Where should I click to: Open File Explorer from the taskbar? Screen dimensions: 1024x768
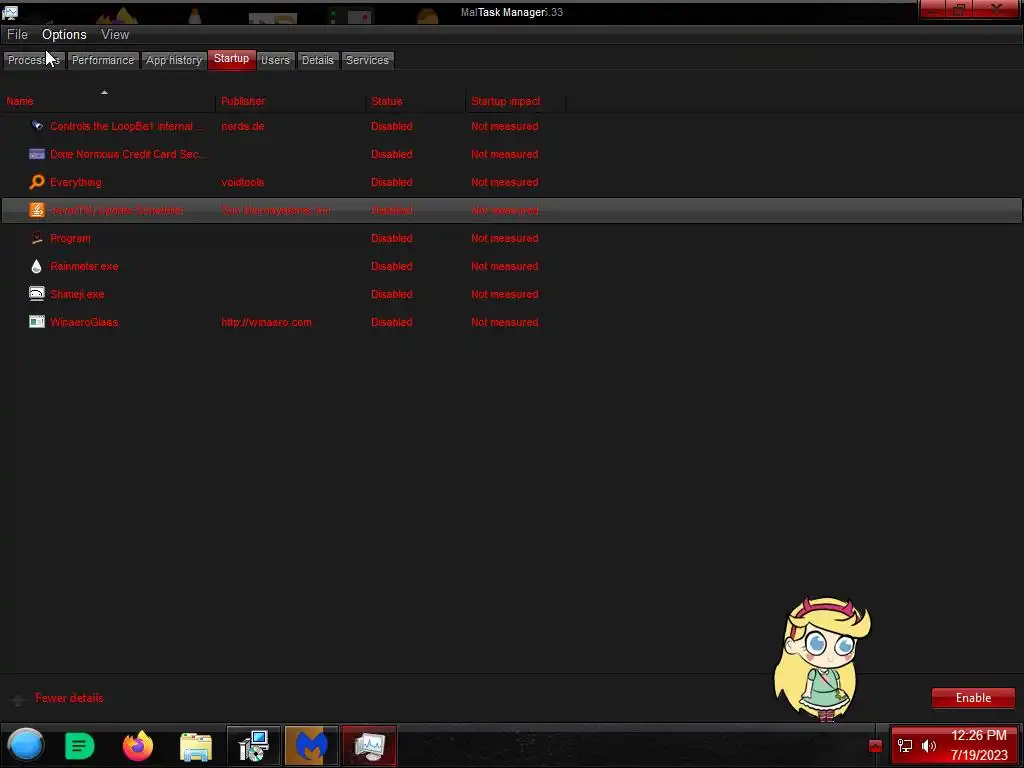(196, 746)
